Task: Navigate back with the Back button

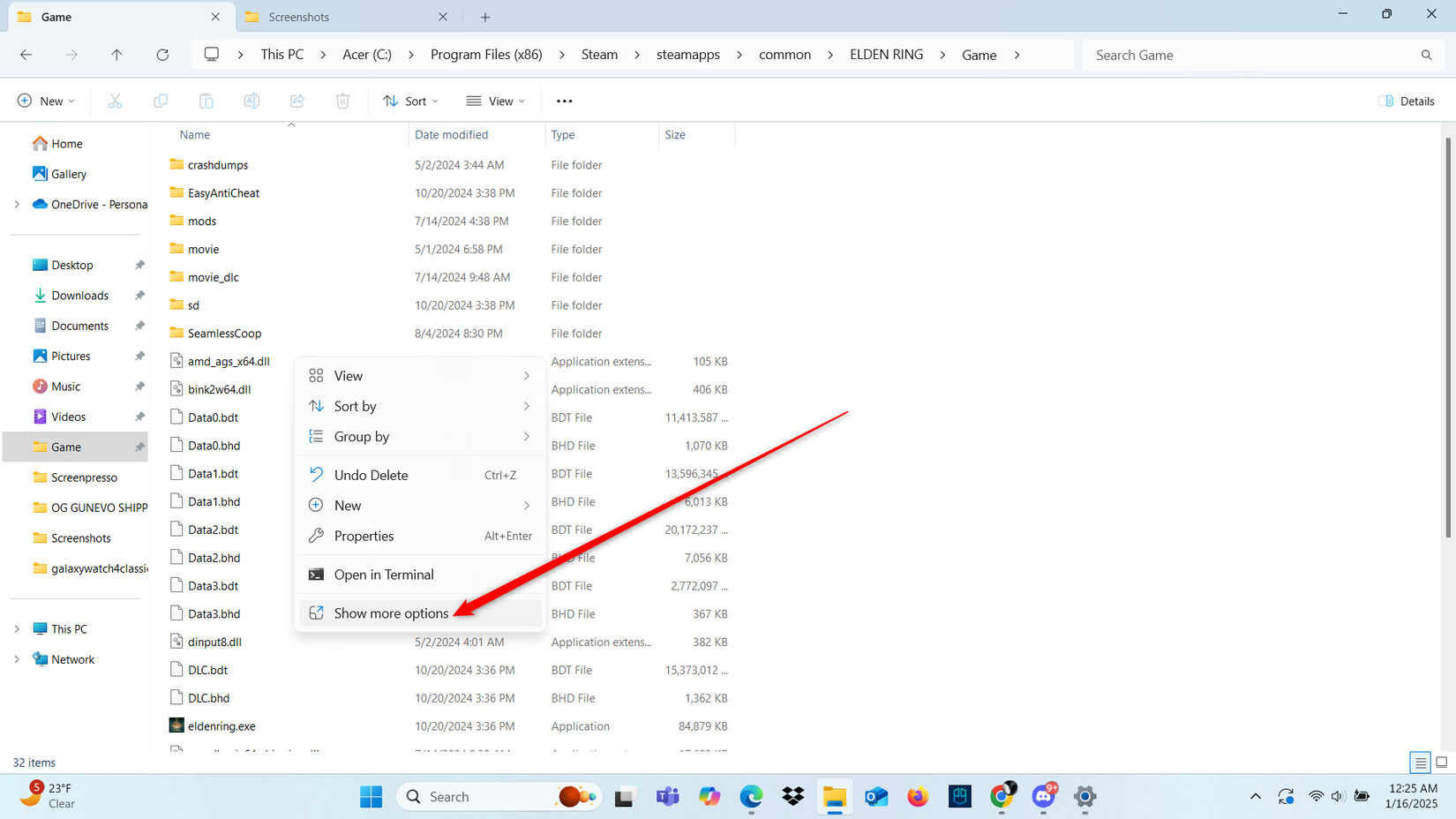Action: [26, 54]
